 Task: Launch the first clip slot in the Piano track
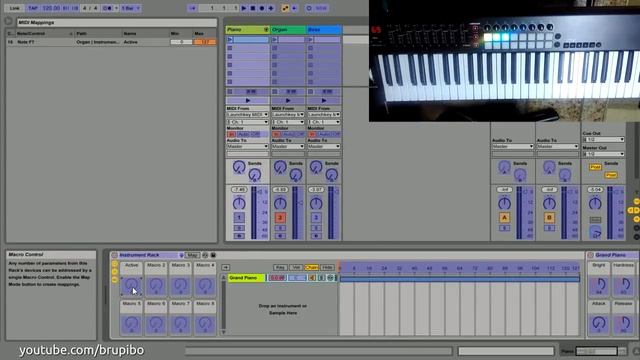(230, 40)
